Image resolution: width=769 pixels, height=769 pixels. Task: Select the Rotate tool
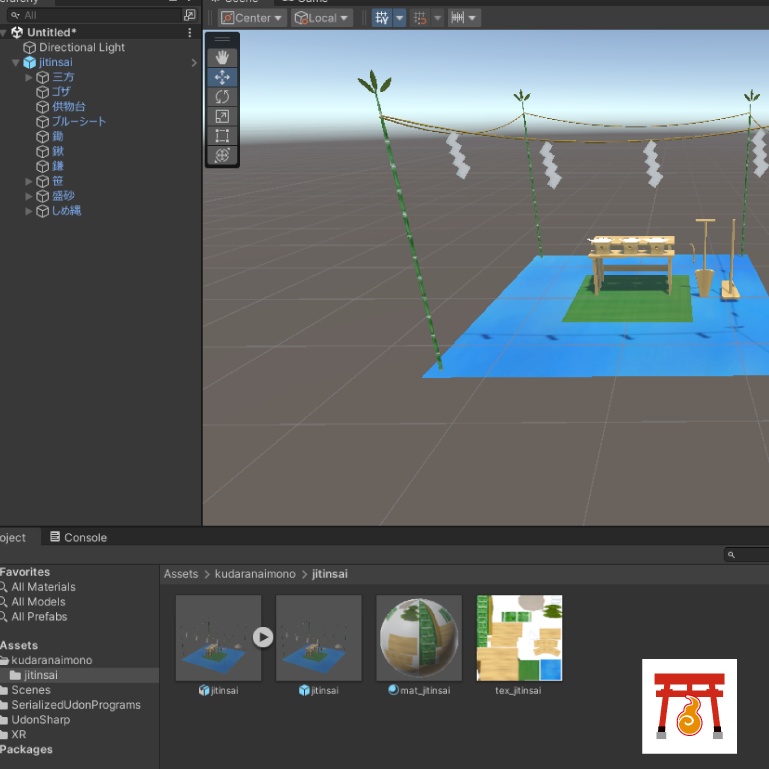(222, 97)
